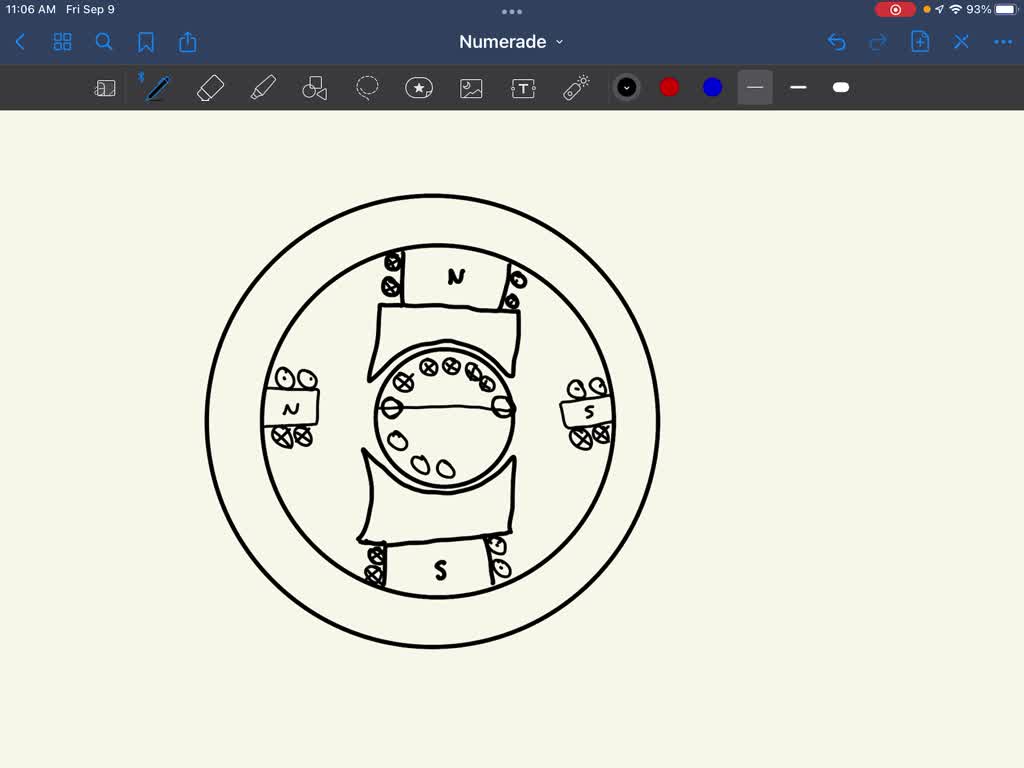Select the Pen tool
Viewport: 1024px width, 768px height.
point(156,87)
